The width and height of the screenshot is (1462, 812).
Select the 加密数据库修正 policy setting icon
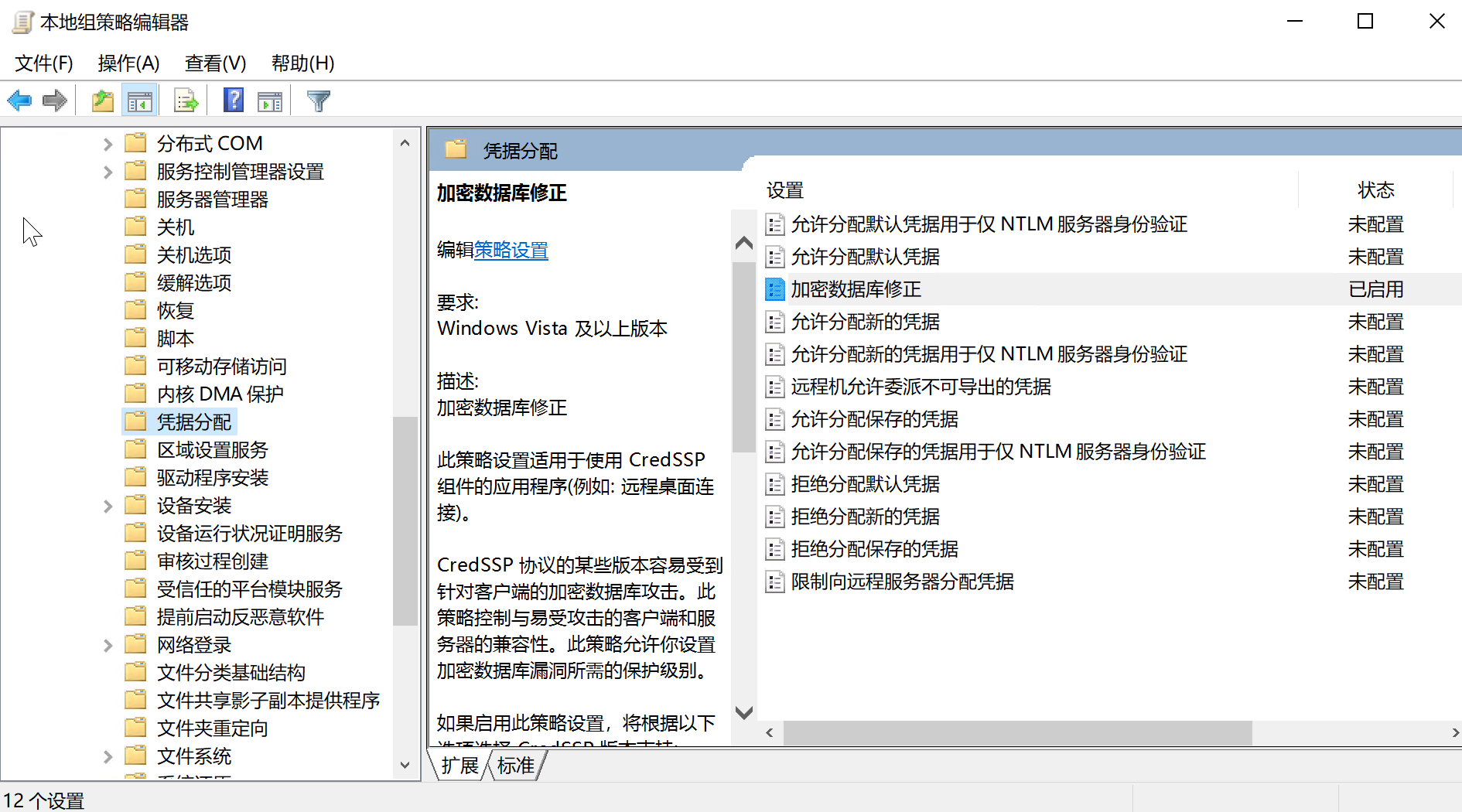point(774,289)
